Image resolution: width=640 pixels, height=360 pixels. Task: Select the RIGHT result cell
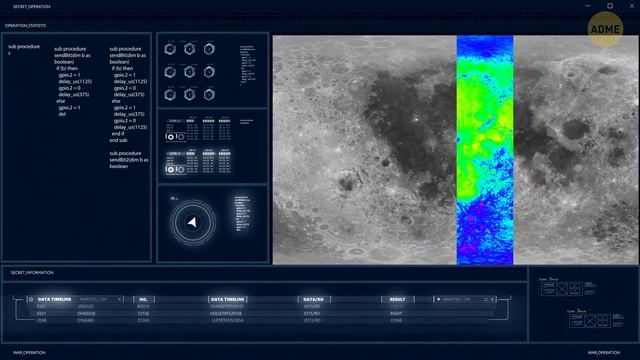tap(396, 313)
